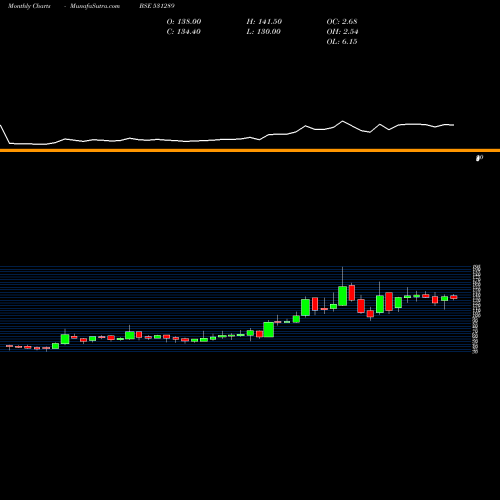
Task: Click the 'OL: 6.15' value
Action: [342, 42]
